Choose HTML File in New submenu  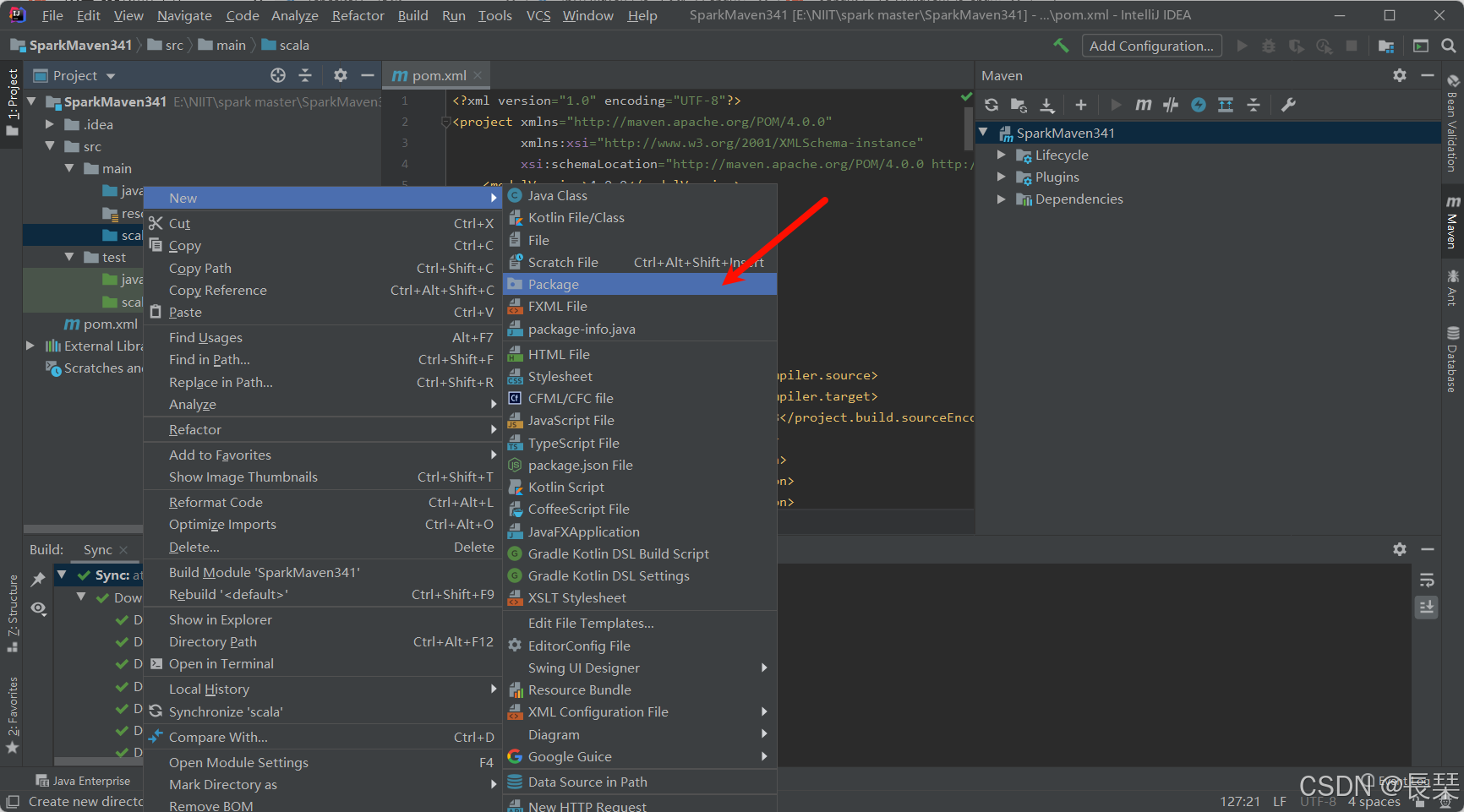point(640,354)
